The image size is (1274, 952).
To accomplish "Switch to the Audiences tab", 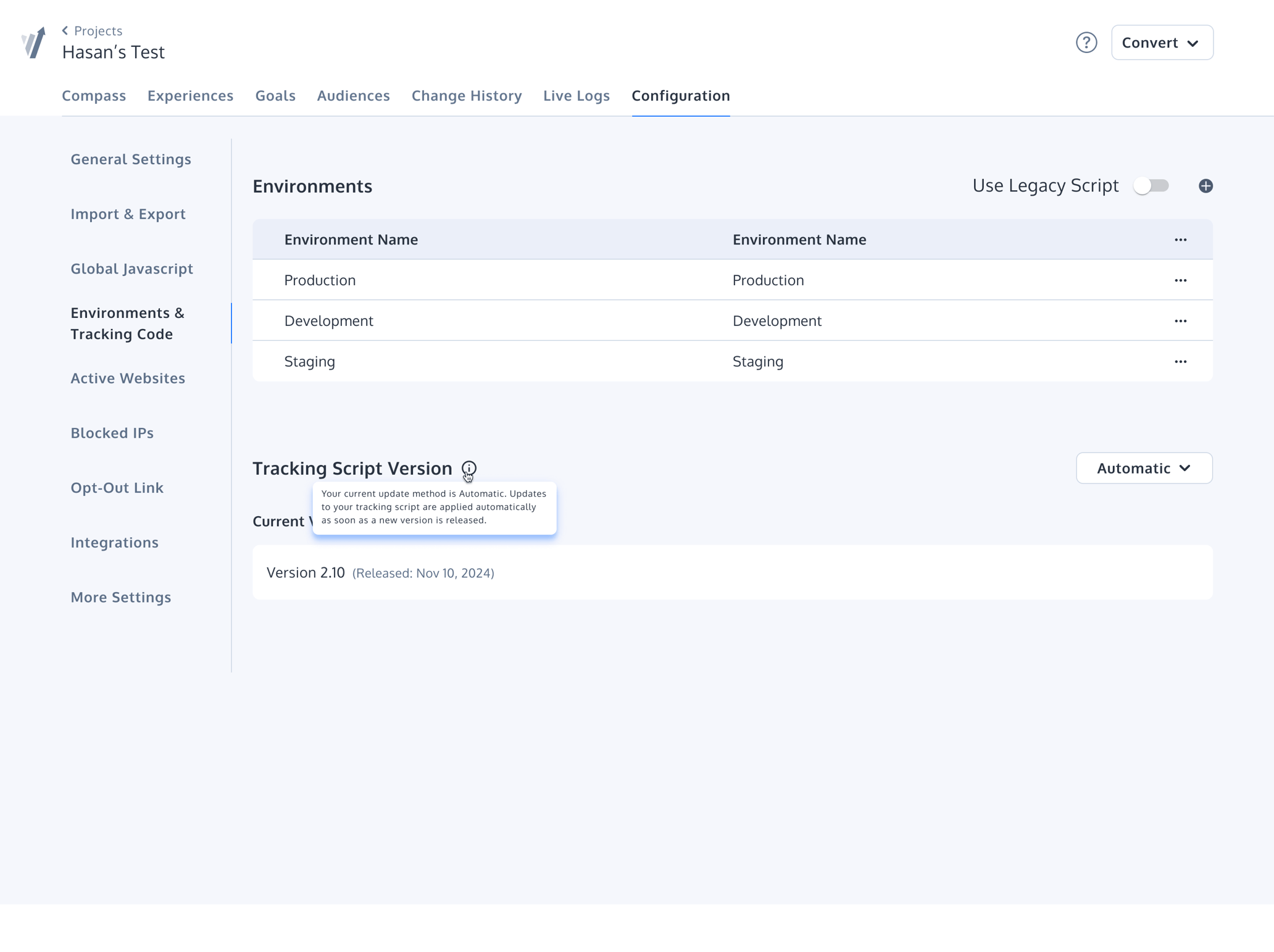I will (x=353, y=96).
